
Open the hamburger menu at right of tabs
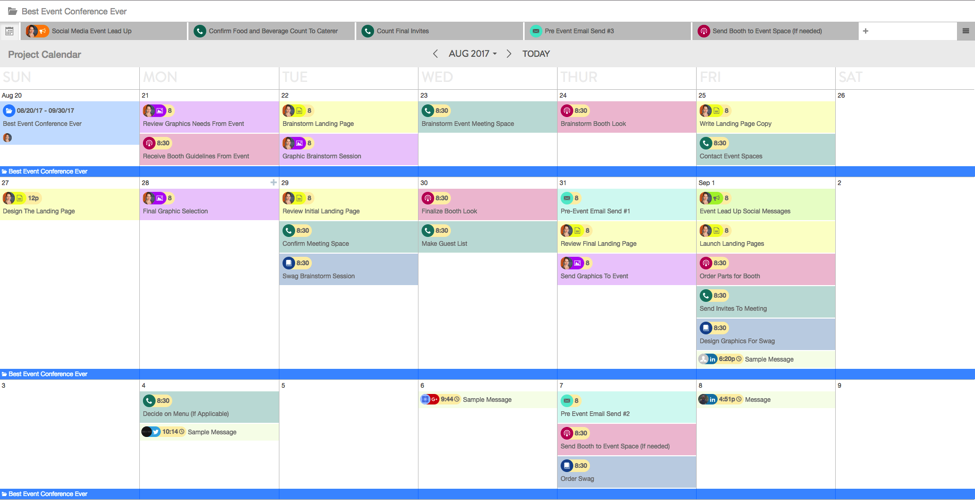coord(965,31)
